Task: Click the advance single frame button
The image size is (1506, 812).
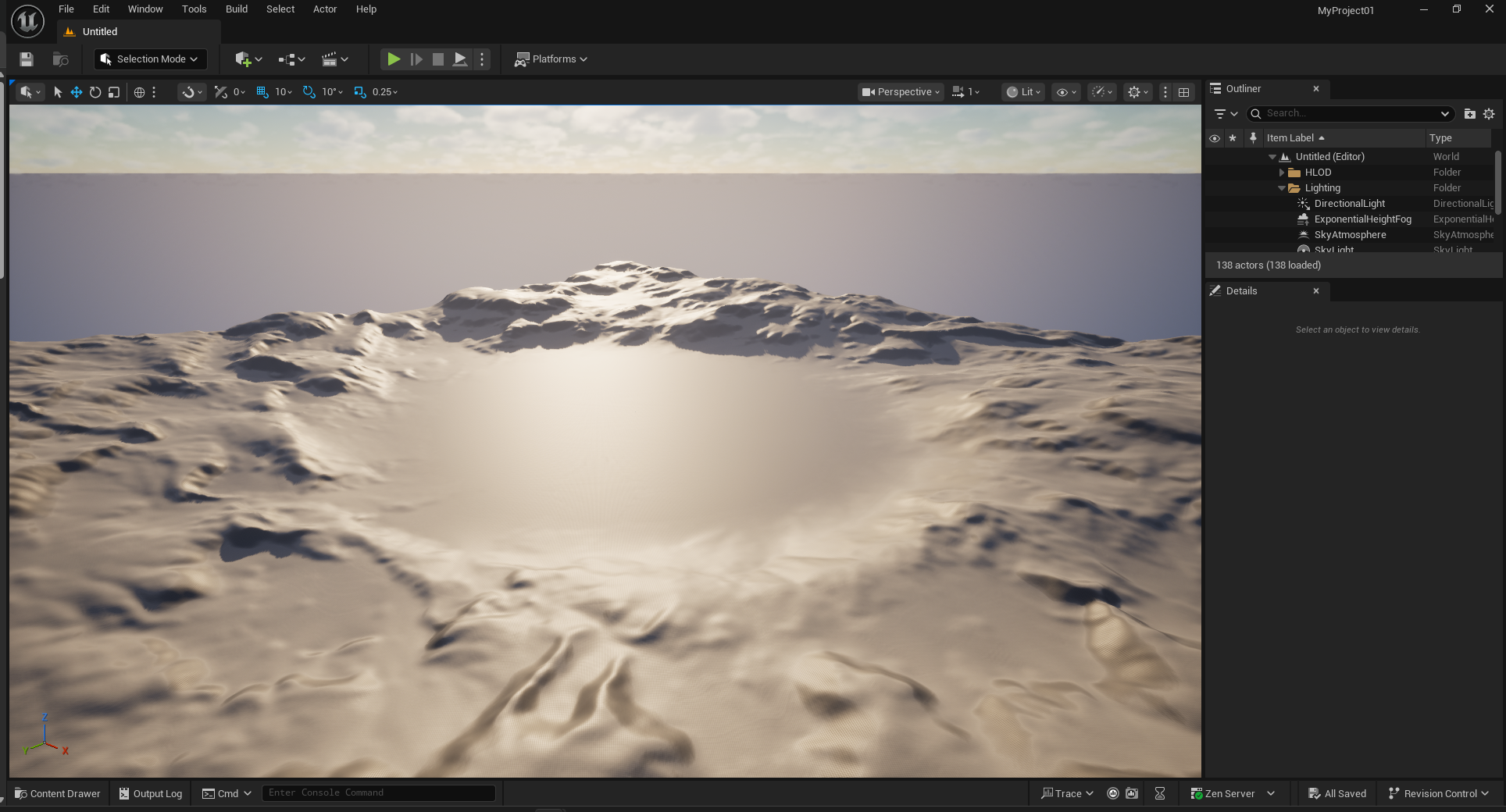Action: [x=416, y=59]
